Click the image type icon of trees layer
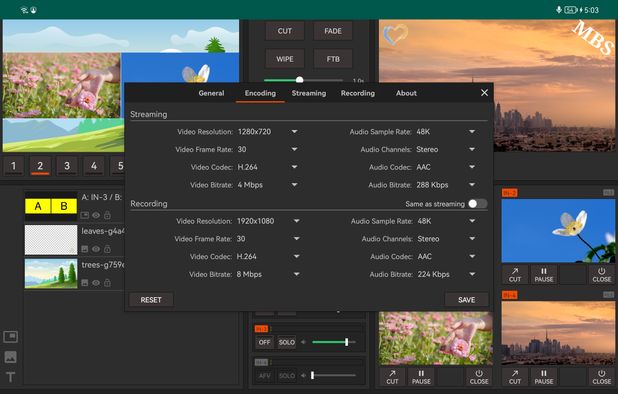This screenshot has height=394, width=618. pos(84,282)
